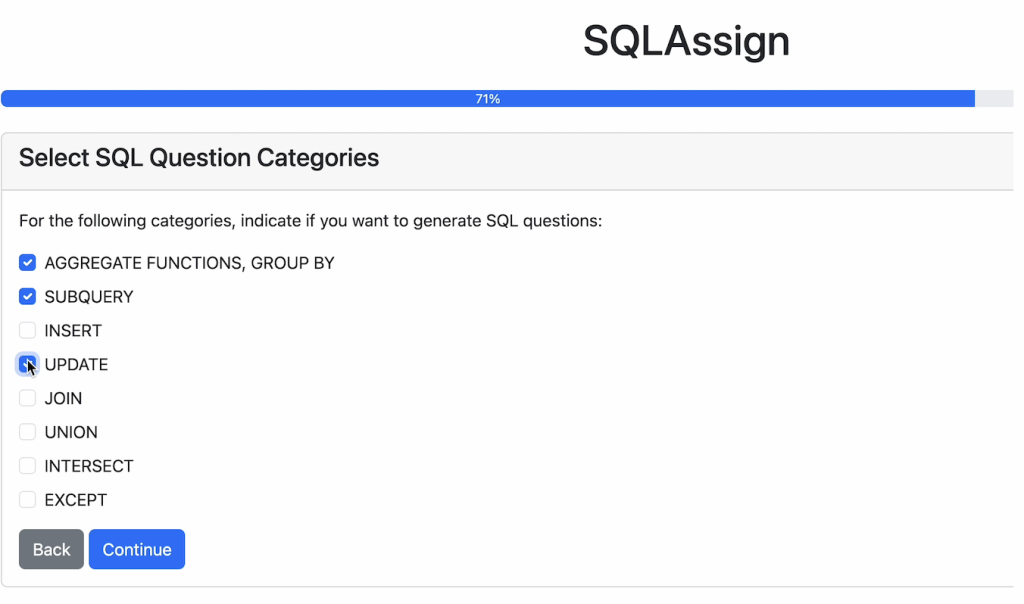This screenshot has width=1024, height=604.
Task: Click the SQLAssign page title
Action: 686,41
